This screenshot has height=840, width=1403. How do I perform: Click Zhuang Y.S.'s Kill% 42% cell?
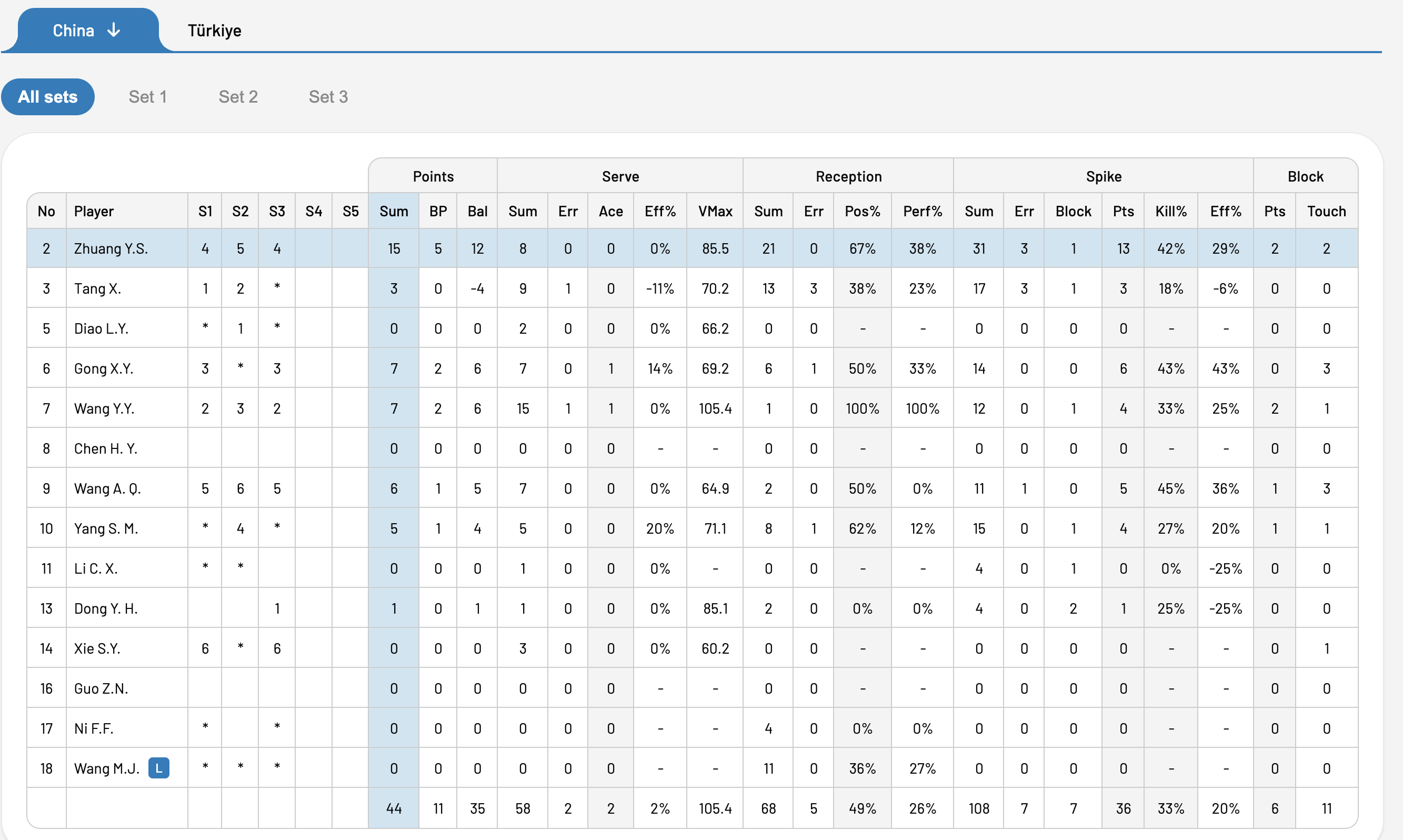click(1171, 248)
